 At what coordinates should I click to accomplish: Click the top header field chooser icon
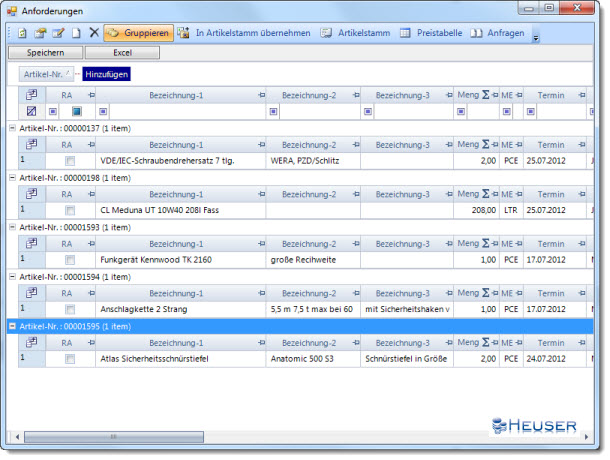32,95
